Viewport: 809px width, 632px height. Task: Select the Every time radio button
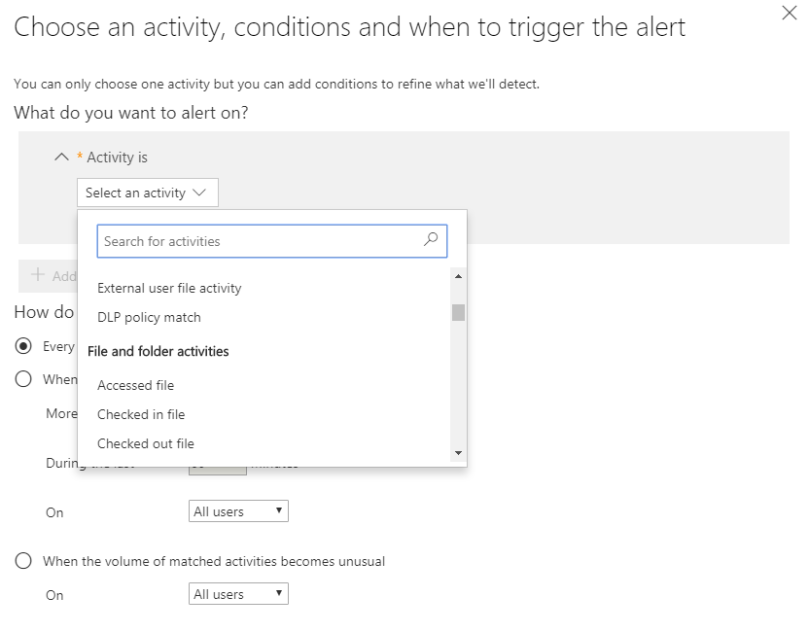pos(22,345)
